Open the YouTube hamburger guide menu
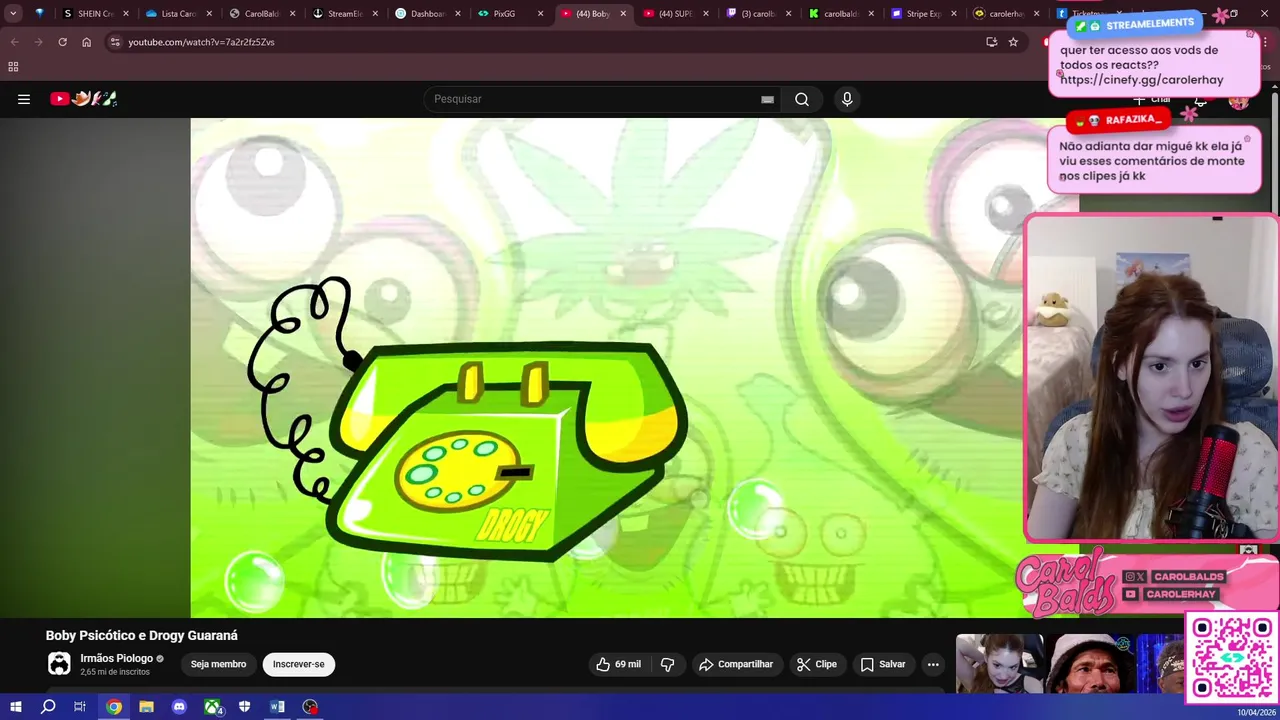Screen dimensions: 1280x720 pyautogui.click(x=24, y=99)
